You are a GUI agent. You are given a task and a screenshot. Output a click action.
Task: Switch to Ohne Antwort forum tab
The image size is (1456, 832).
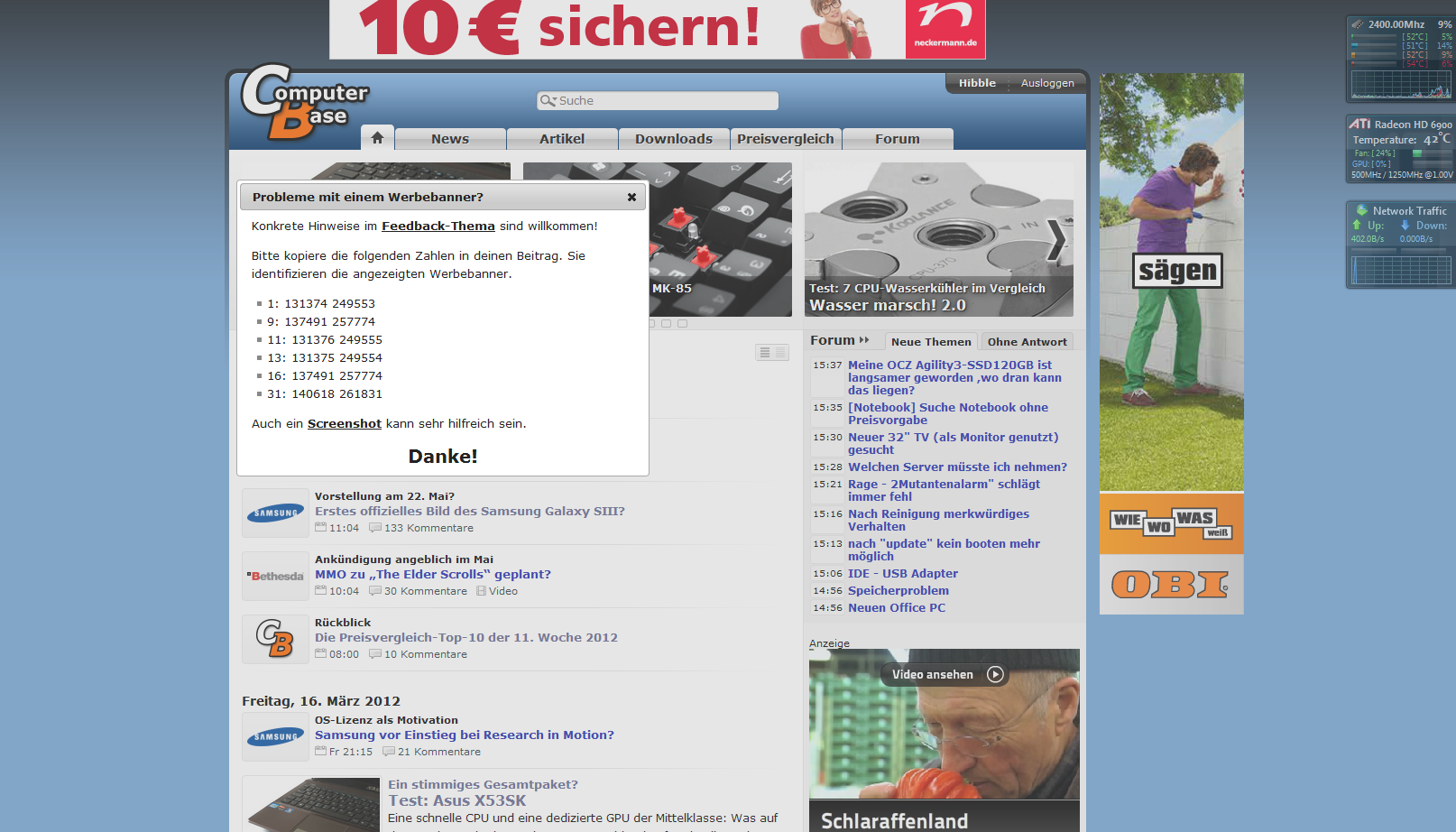[x=1027, y=342]
